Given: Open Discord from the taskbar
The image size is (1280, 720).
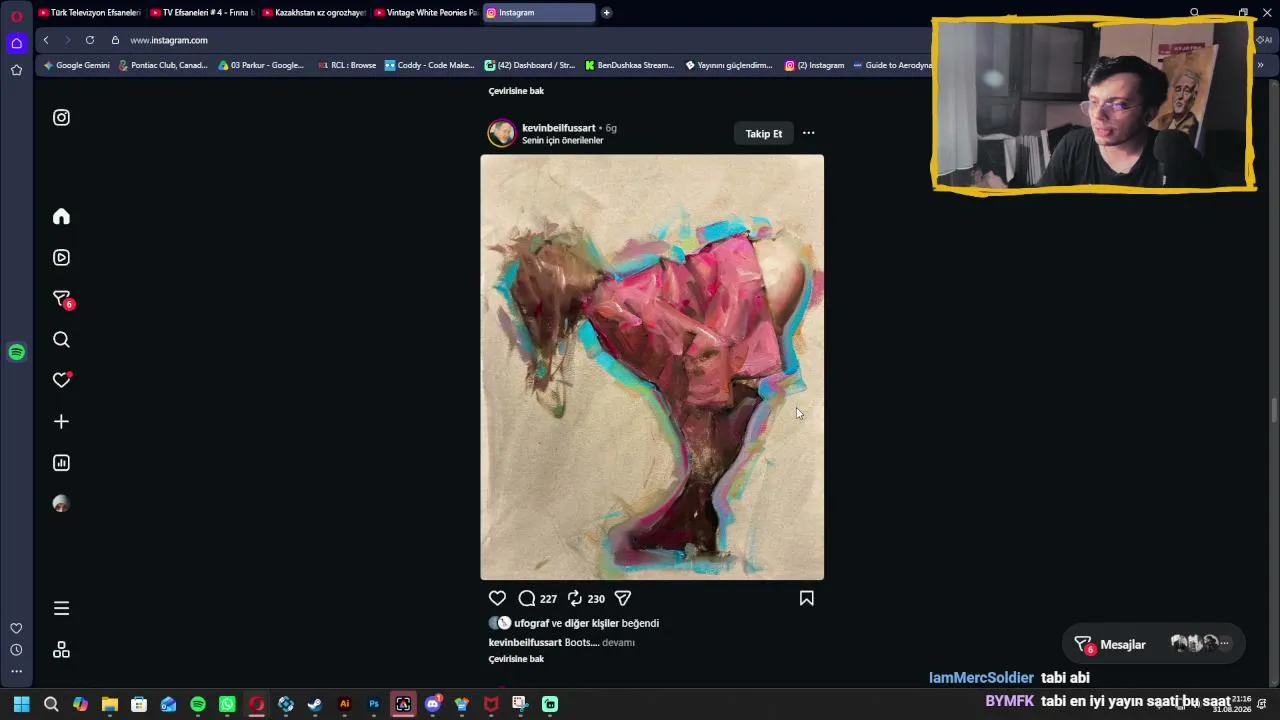Looking at the screenshot, I should (433, 704).
